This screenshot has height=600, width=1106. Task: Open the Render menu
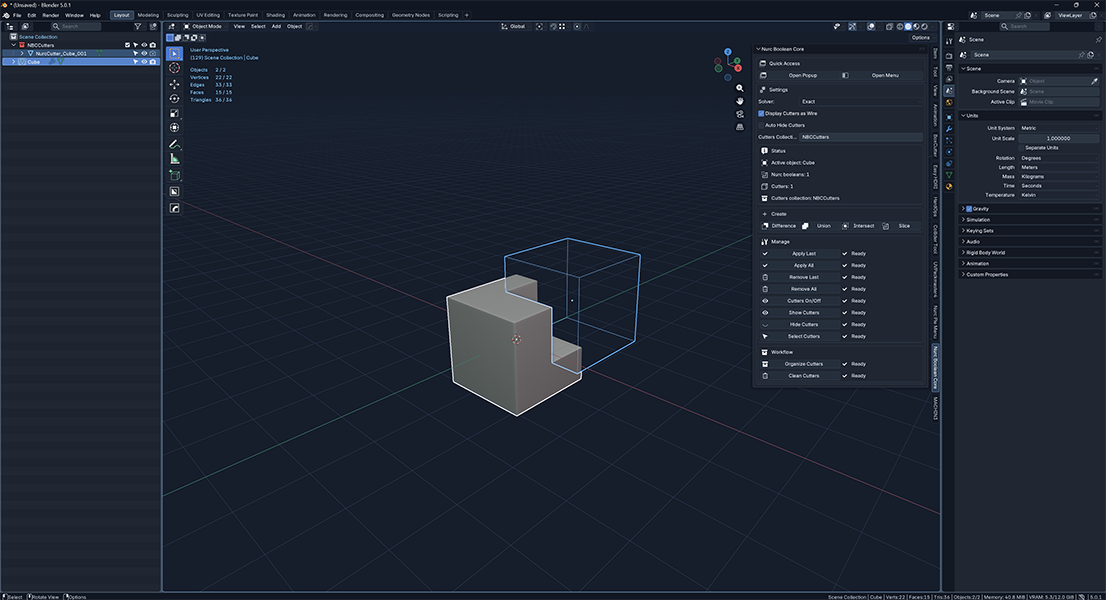pos(51,15)
